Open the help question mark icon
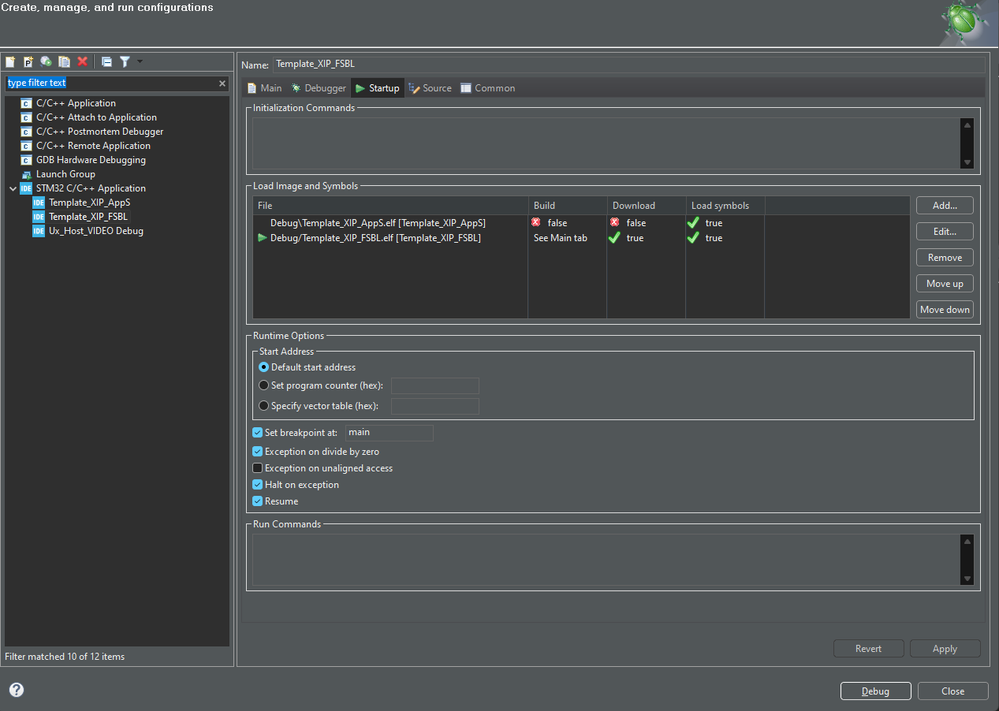 point(16,690)
